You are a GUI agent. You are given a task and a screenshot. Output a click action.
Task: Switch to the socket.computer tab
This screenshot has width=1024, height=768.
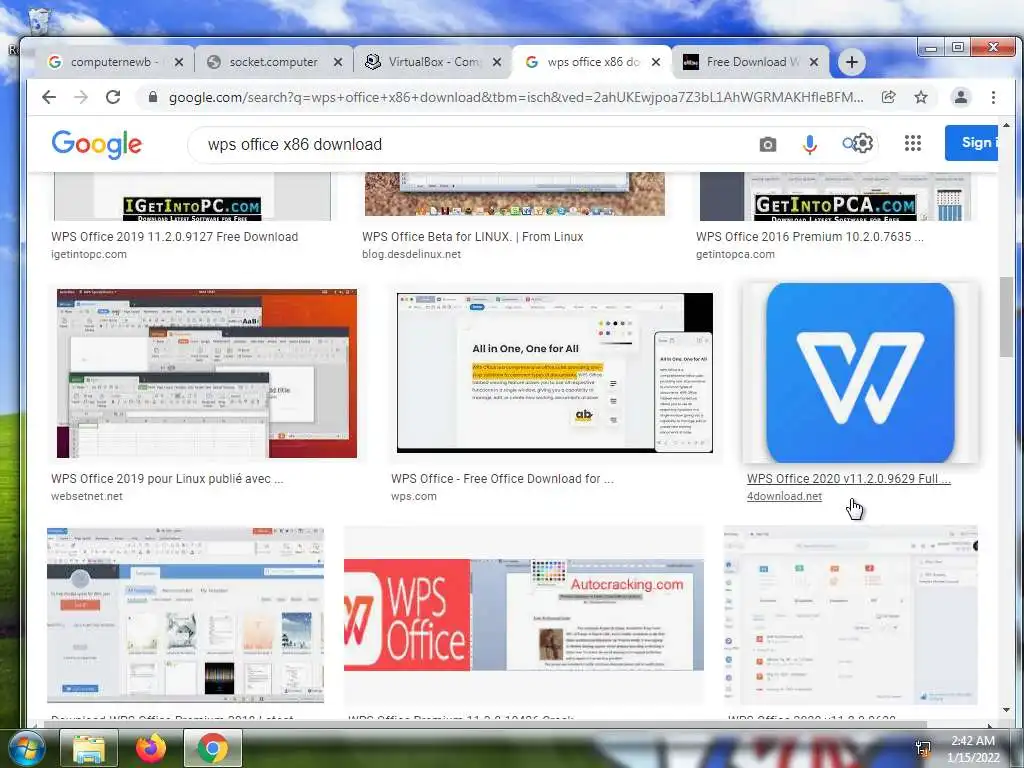tap(274, 62)
